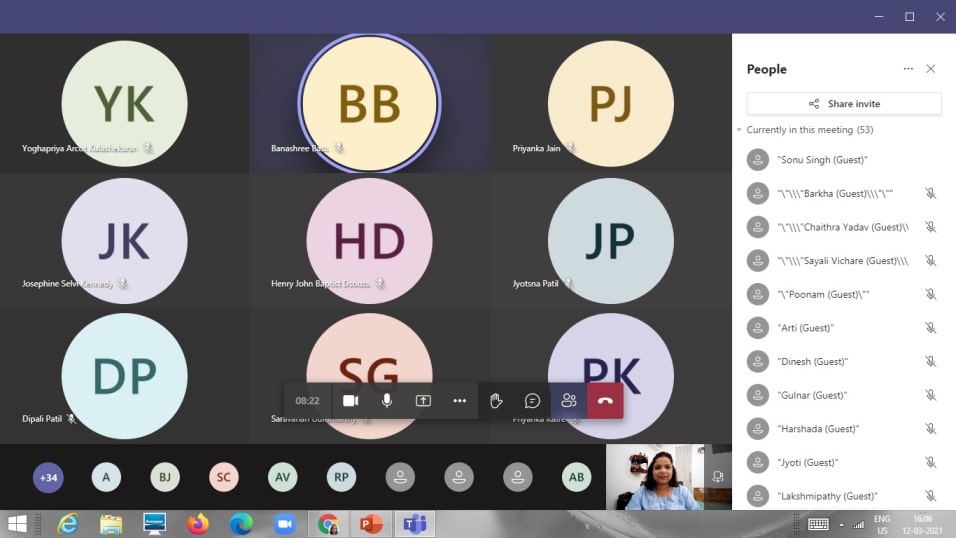Click the +34 overflow participants badge
956x538 pixels.
coord(47,478)
